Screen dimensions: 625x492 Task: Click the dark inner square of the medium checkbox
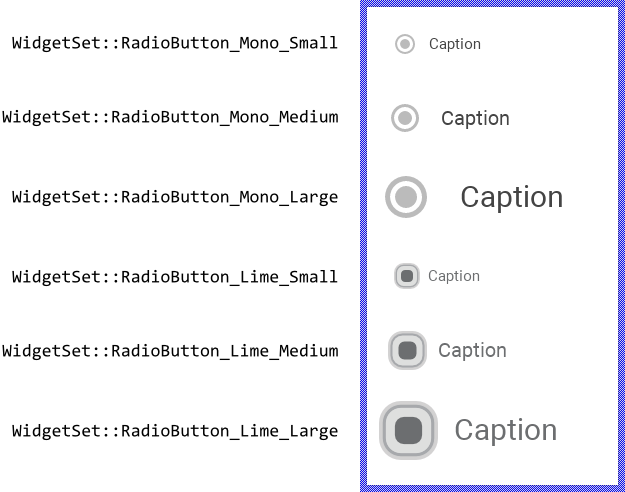click(x=407, y=350)
